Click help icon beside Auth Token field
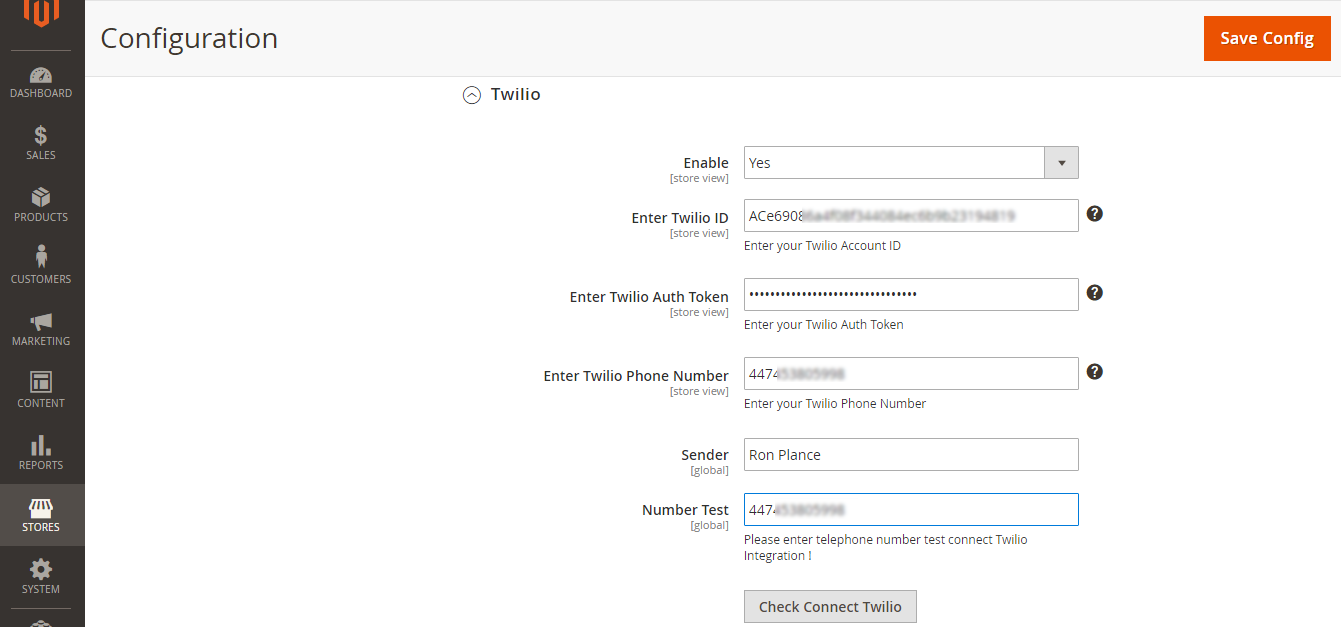This screenshot has height=627, width=1341. [x=1095, y=293]
